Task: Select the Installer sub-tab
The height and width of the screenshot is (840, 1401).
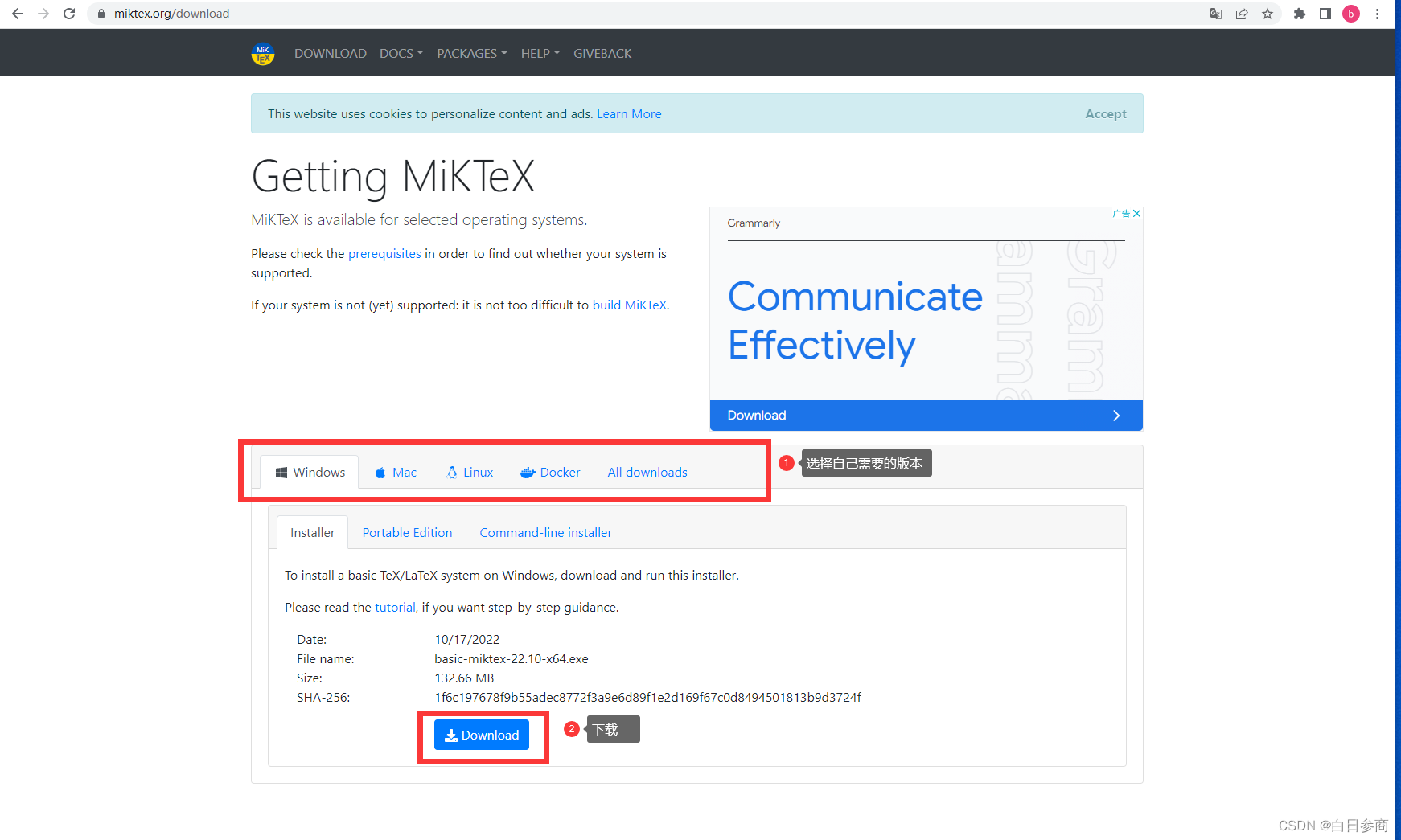Action: pyautogui.click(x=313, y=533)
